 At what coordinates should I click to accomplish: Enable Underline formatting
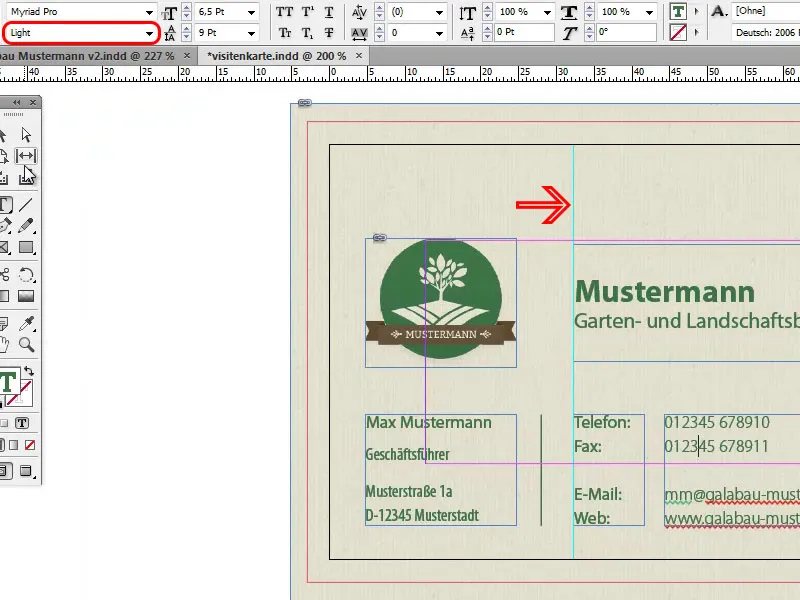[329, 13]
